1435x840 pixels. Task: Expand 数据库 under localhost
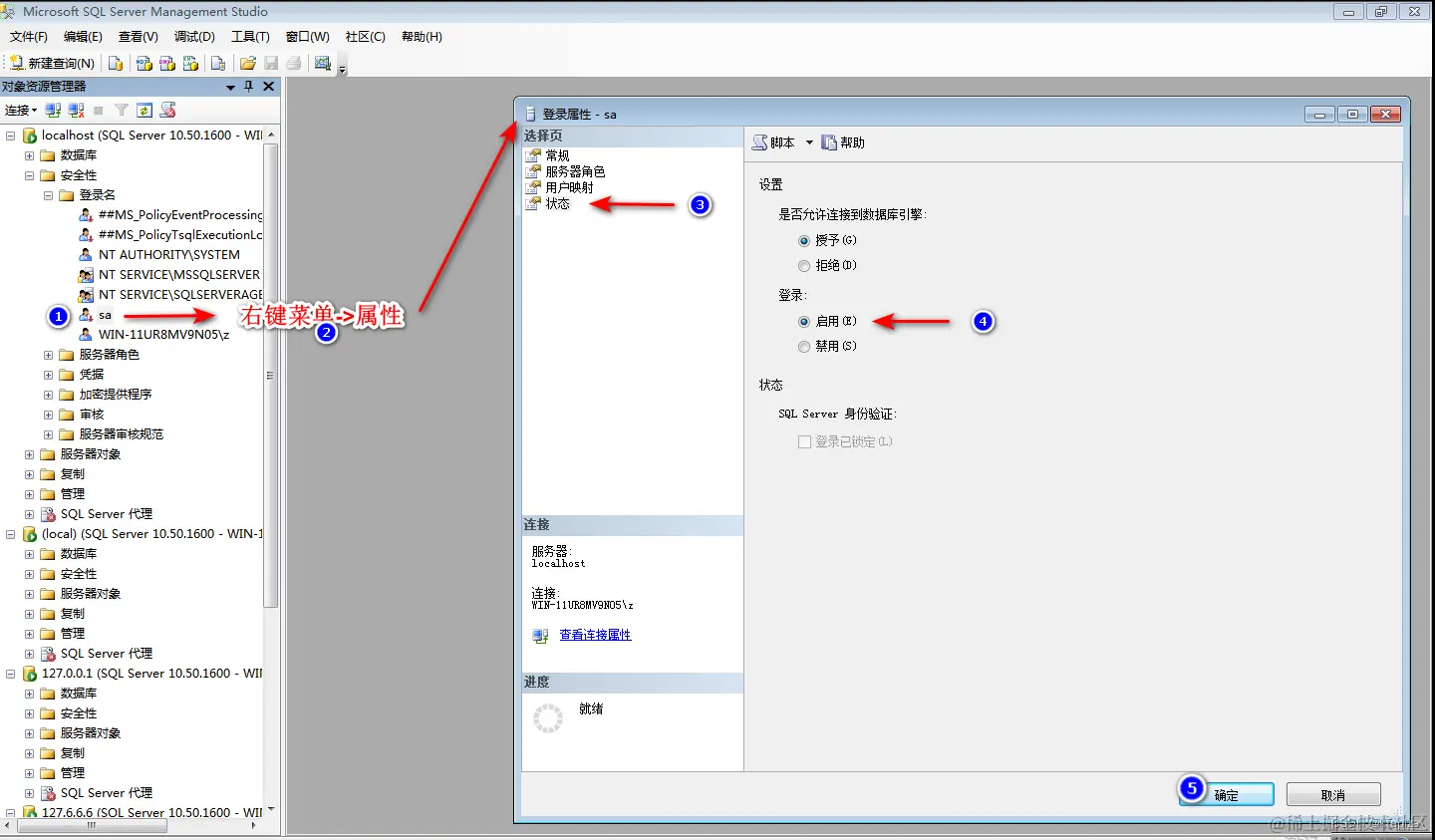pyautogui.click(x=29, y=155)
